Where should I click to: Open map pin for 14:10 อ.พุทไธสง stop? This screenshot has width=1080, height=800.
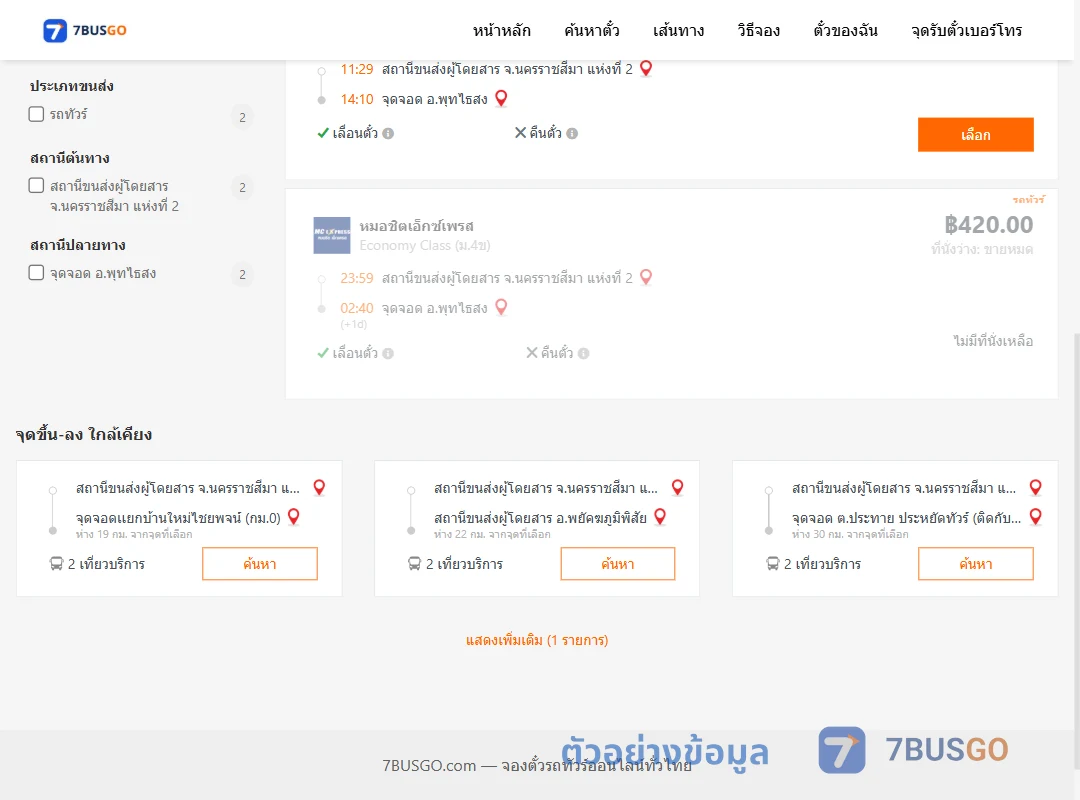tap(501, 99)
